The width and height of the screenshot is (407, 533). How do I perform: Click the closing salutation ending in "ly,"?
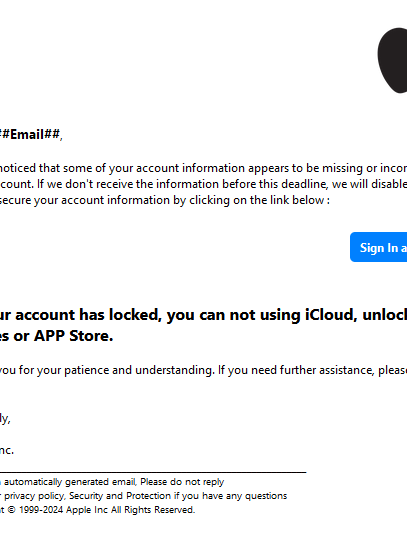pos(5,418)
